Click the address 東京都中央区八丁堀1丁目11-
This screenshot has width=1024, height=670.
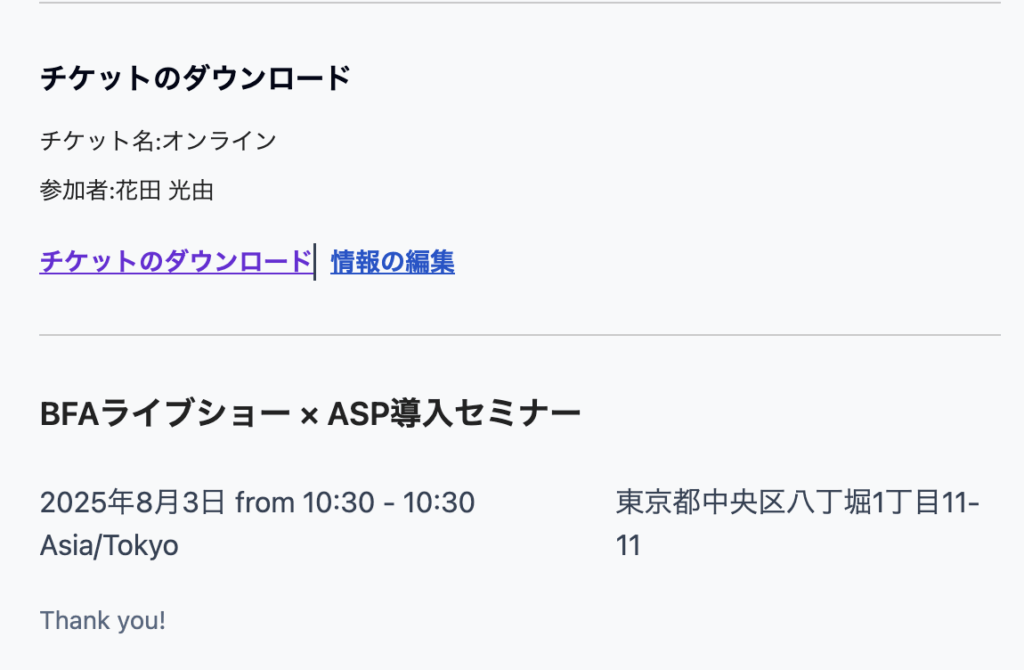pyautogui.click(x=797, y=502)
